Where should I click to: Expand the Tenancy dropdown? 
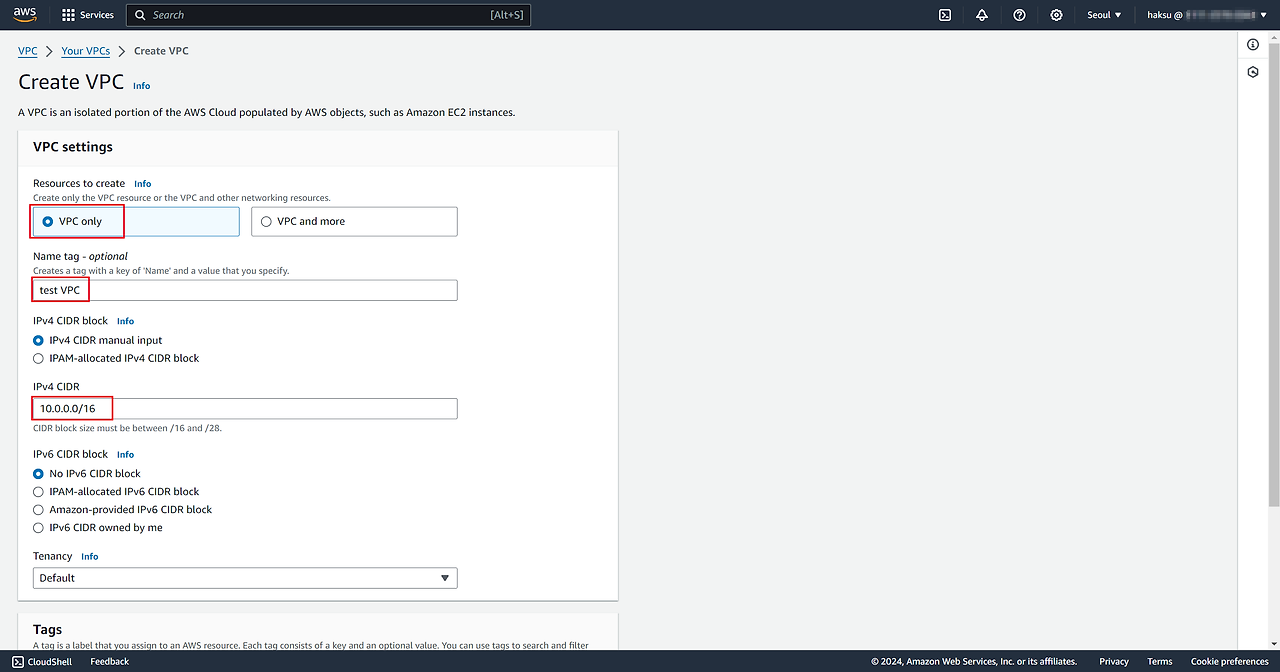click(245, 578)
